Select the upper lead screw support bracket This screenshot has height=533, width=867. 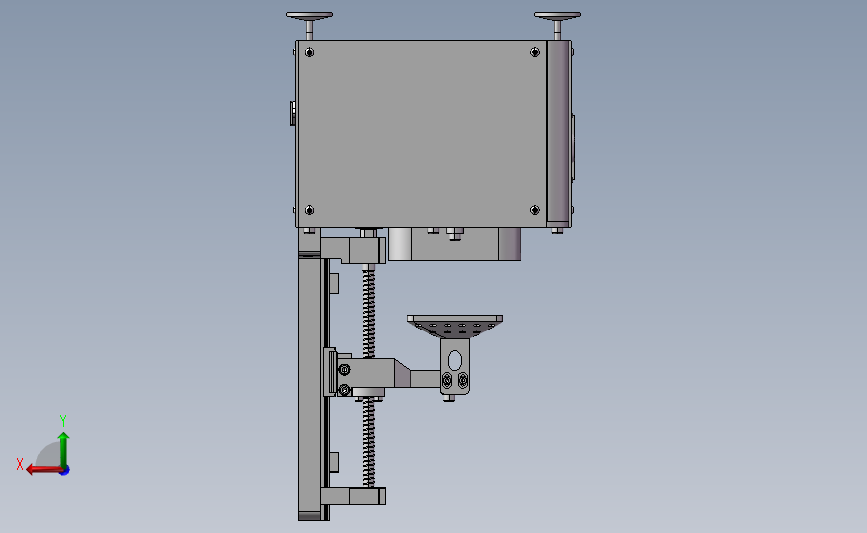[x=353, y=250]
